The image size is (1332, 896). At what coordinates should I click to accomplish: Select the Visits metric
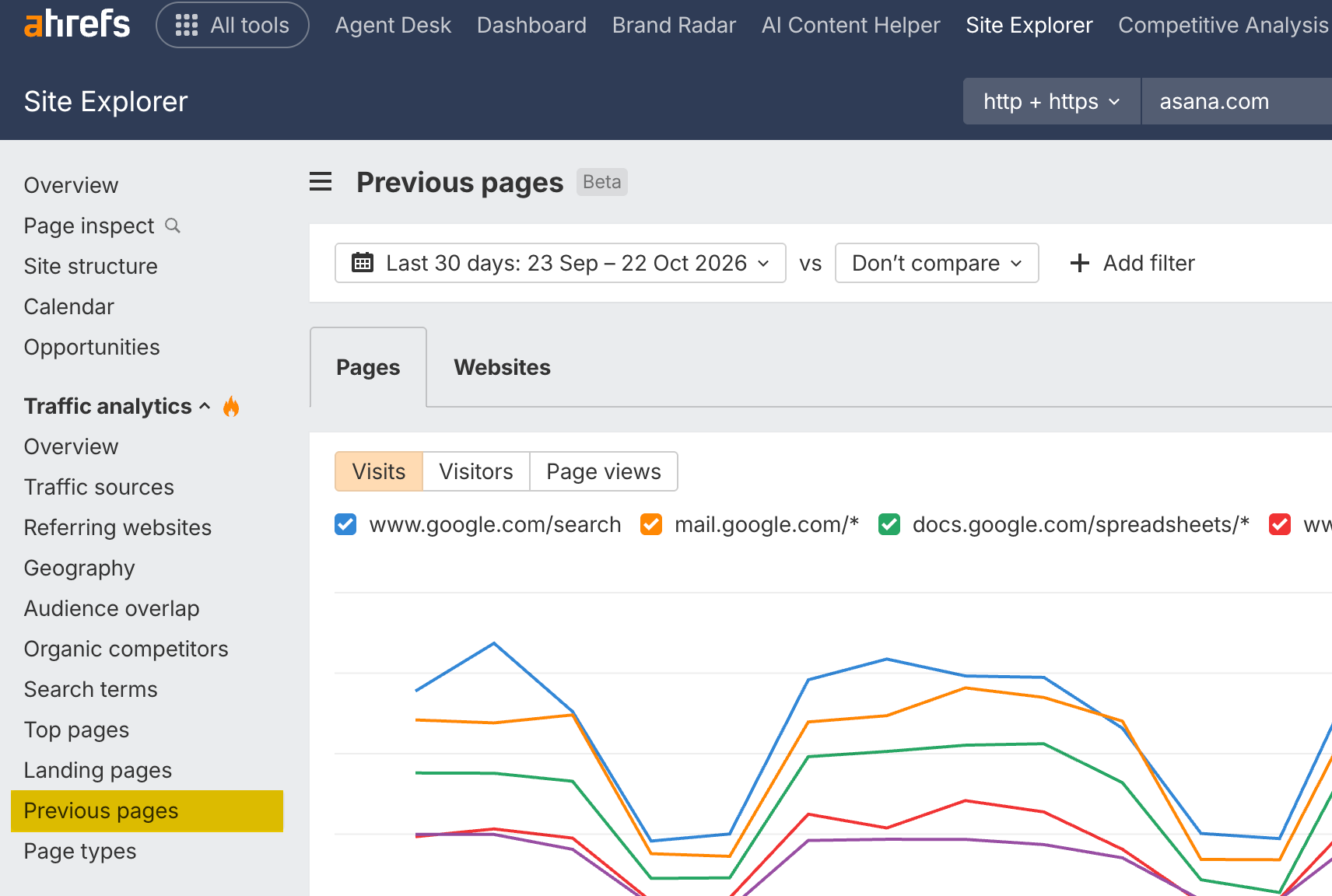(379, 471)
